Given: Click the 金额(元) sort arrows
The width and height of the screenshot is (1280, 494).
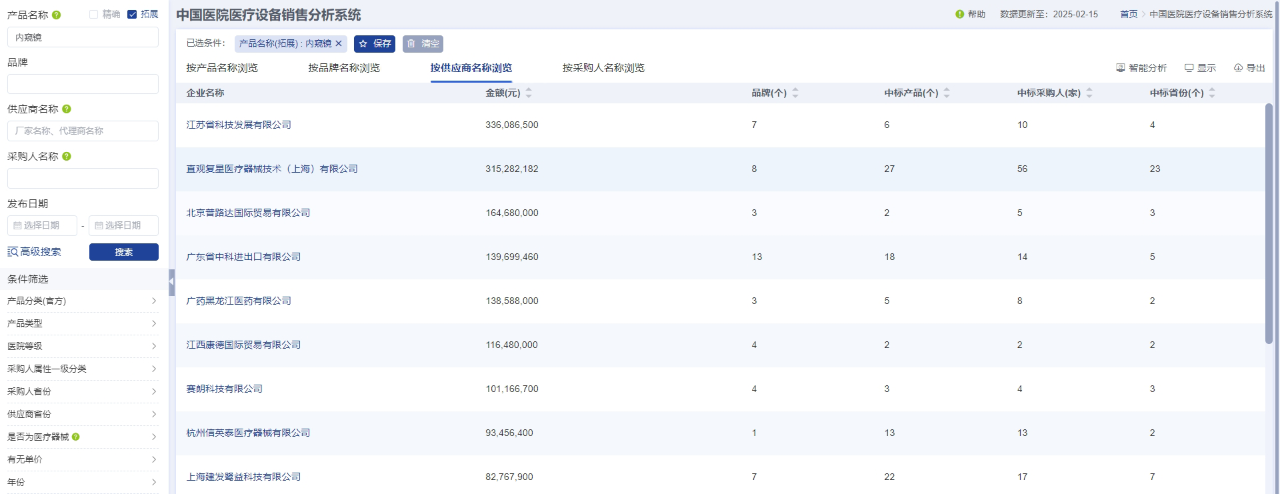Looking at the screenshot, I should click(x=528, y=93).
